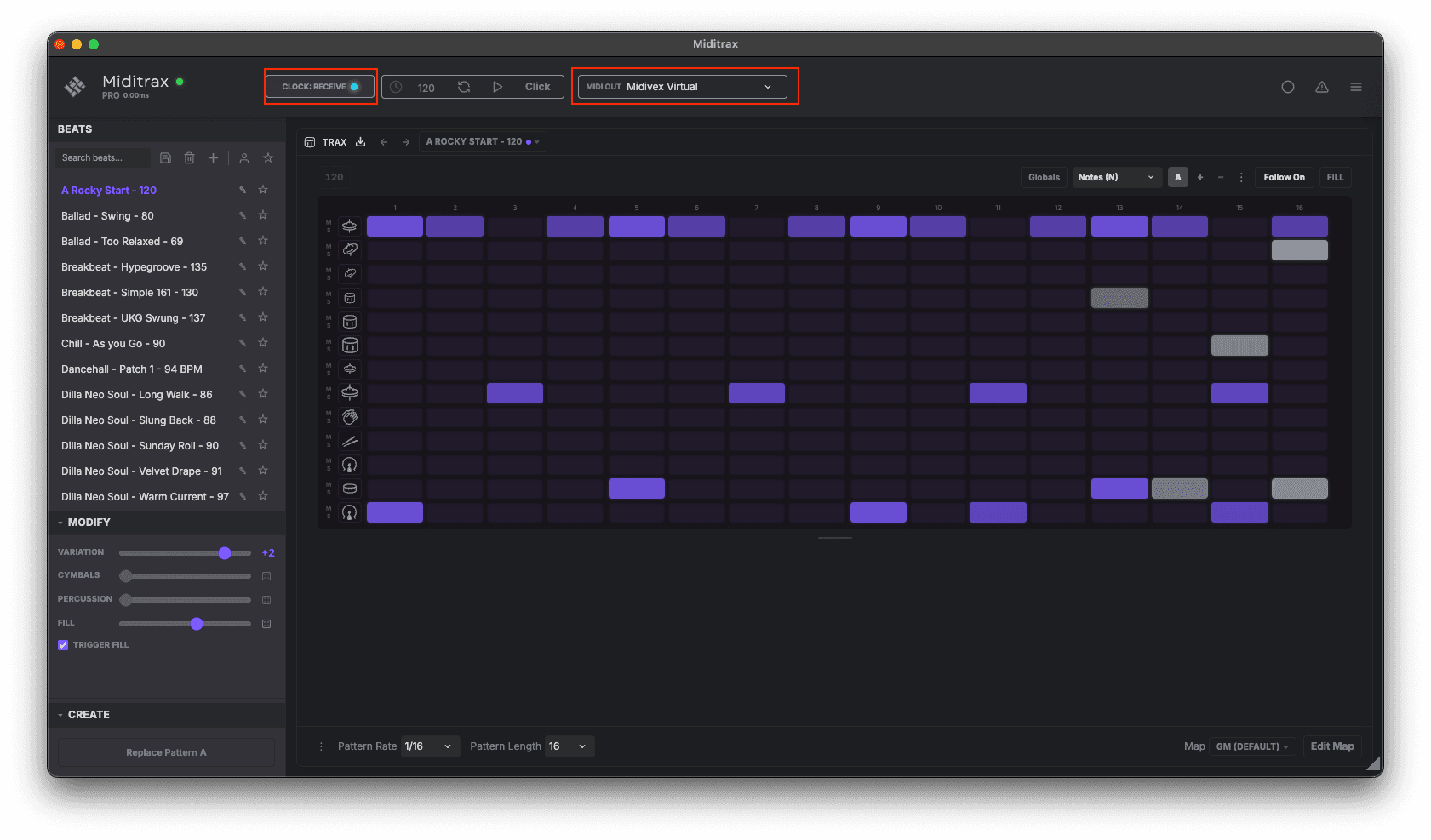The height and width of the screenshot is (840, 1431).
Task: Select the Ballad - Too Relaxed - 69 beat
Action: [122, 241]
